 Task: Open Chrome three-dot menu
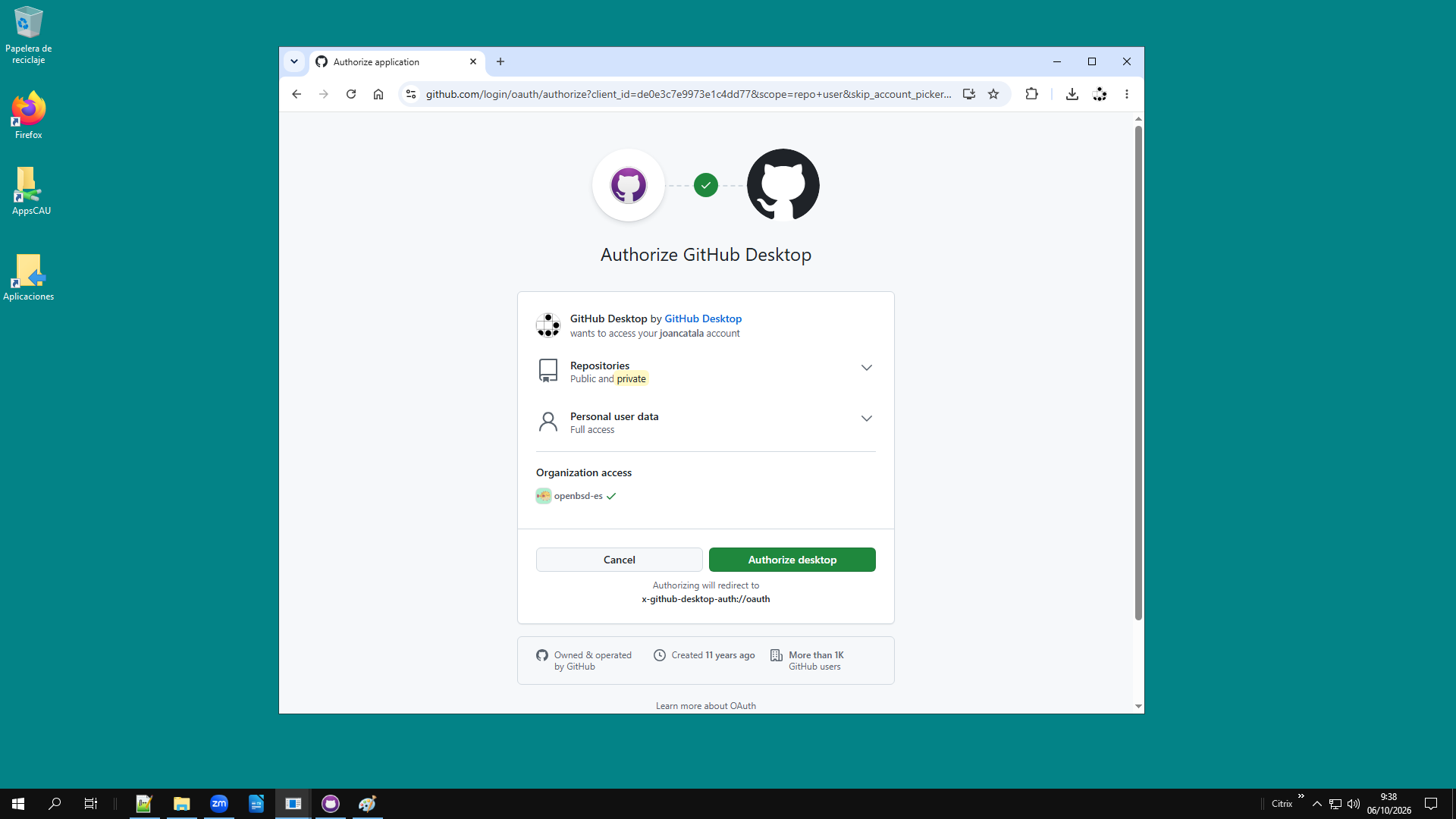[x=1127, y=94]
